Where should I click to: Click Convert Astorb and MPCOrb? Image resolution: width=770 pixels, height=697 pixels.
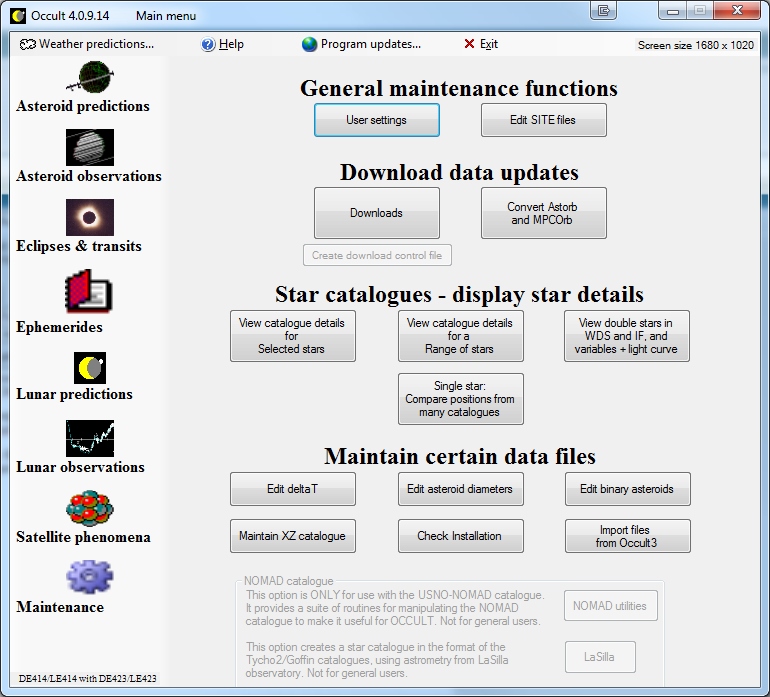(x=544, y=213)
